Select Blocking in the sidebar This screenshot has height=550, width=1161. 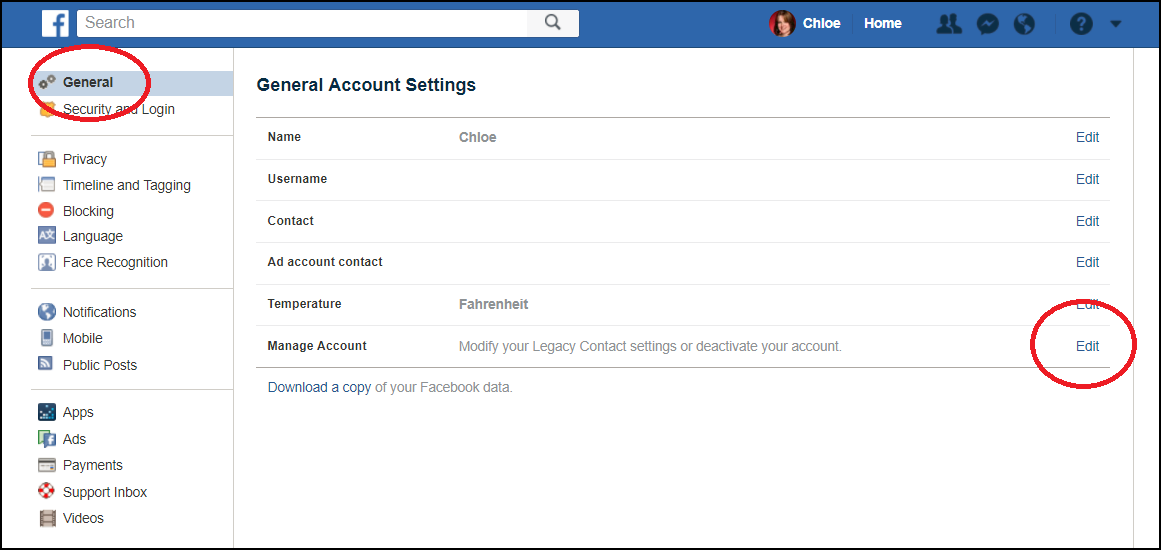click(88, 211)
